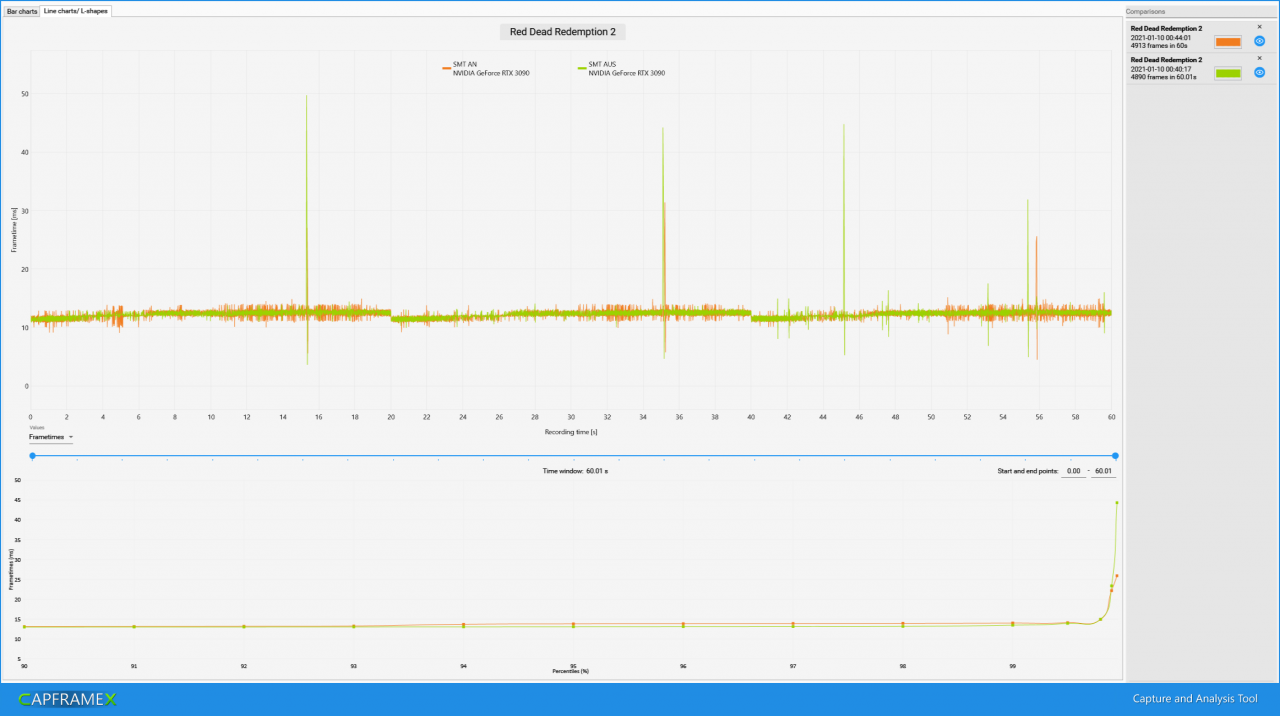Switch to the Bar charts tab
Screen dimensions: 1280x716
point(22,11)
